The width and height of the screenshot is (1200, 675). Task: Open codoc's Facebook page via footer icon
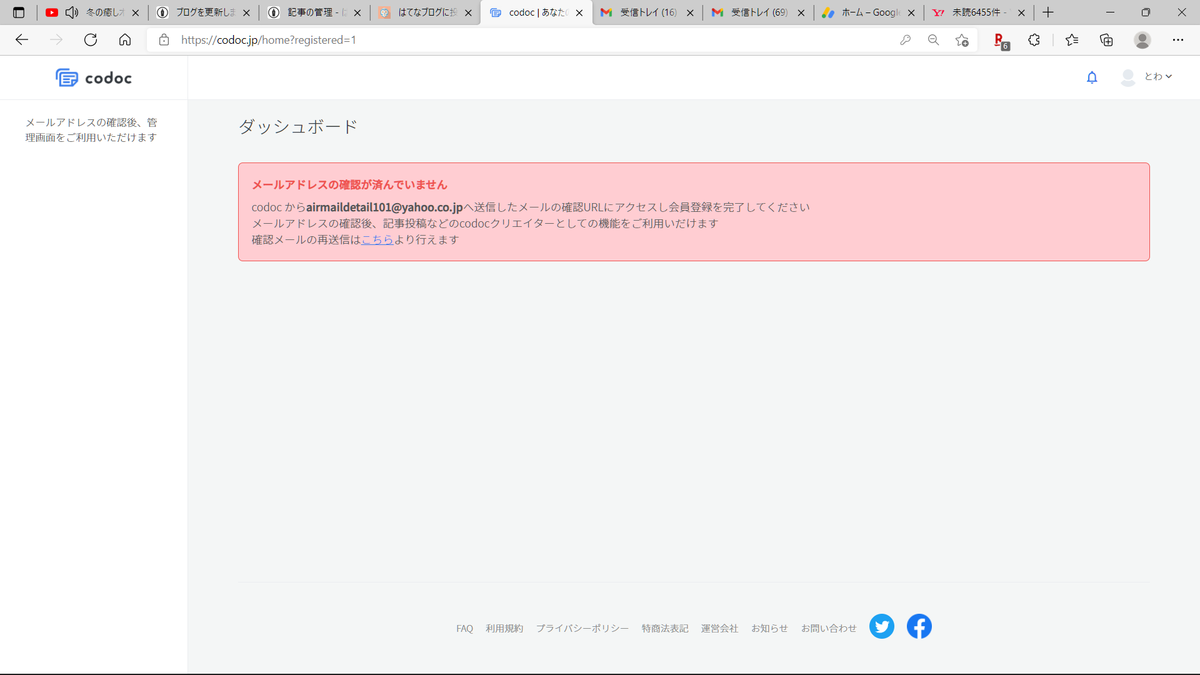coord(919,627)
